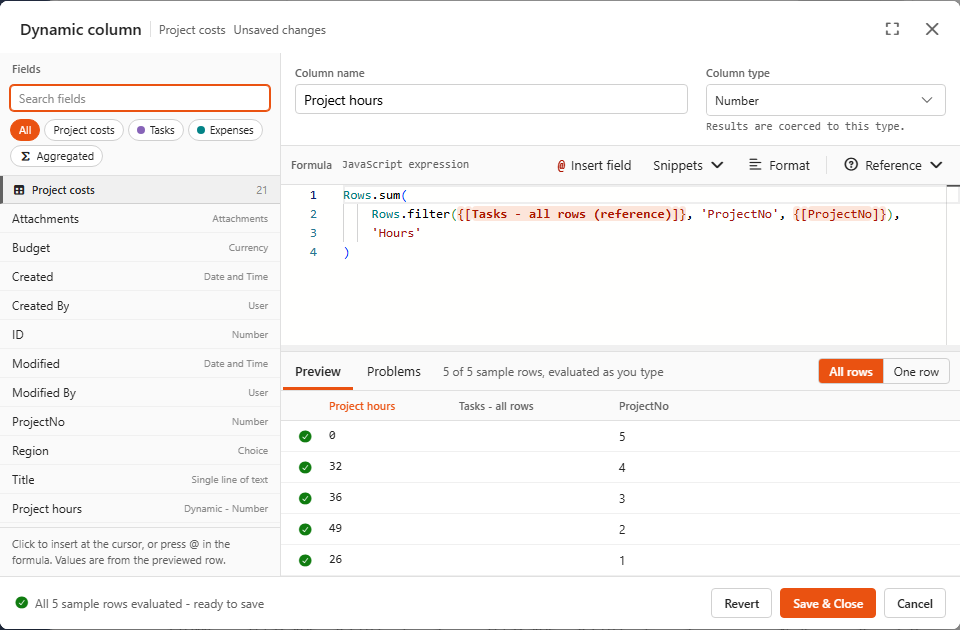The image size is (960, 630).
Task: Click the Project hours preview column header
Action: coord(362,406)
